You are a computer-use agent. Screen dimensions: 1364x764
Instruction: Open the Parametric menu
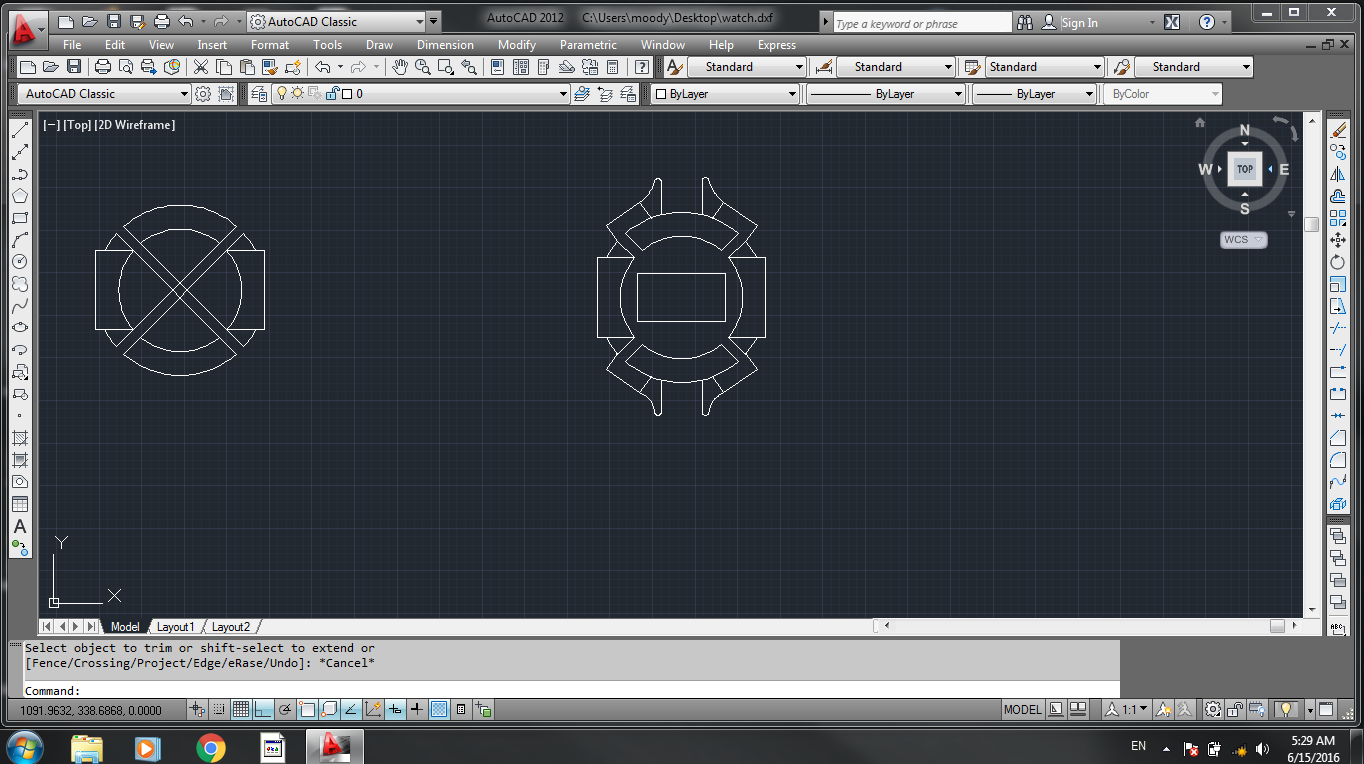588,45
